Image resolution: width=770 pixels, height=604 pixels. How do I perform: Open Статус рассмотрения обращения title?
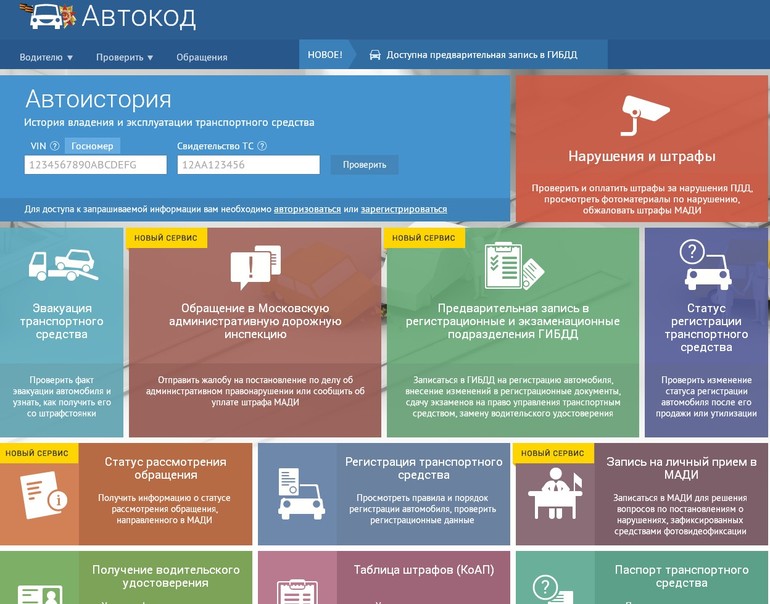coord(165,468)
